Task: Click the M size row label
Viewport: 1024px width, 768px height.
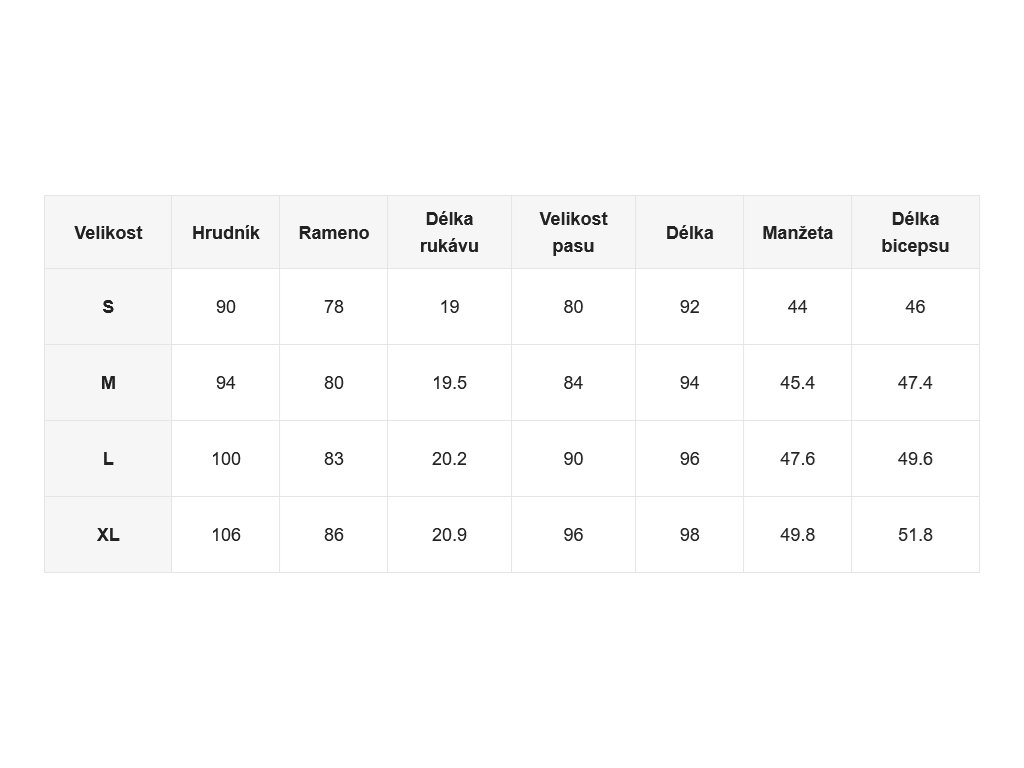Action: [x=108, y=383]
